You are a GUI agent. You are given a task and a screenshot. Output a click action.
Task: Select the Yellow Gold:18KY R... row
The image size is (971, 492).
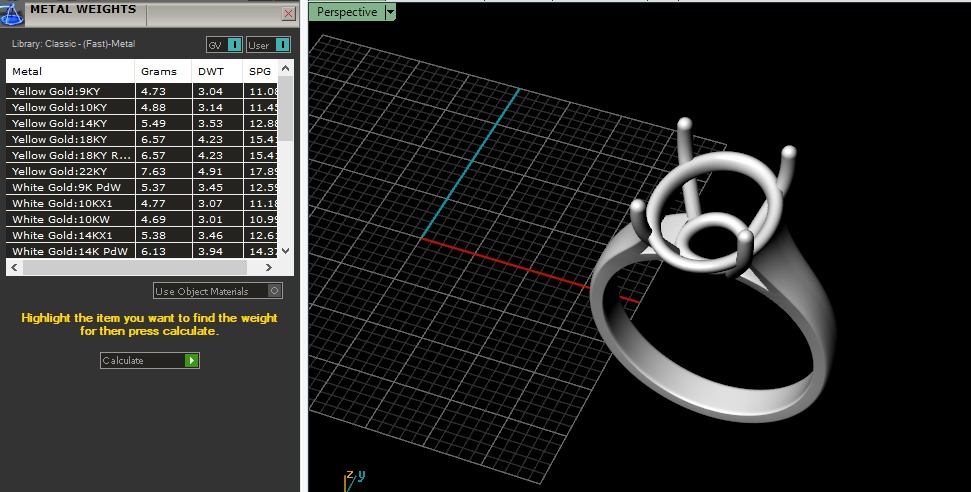point(142,156)
